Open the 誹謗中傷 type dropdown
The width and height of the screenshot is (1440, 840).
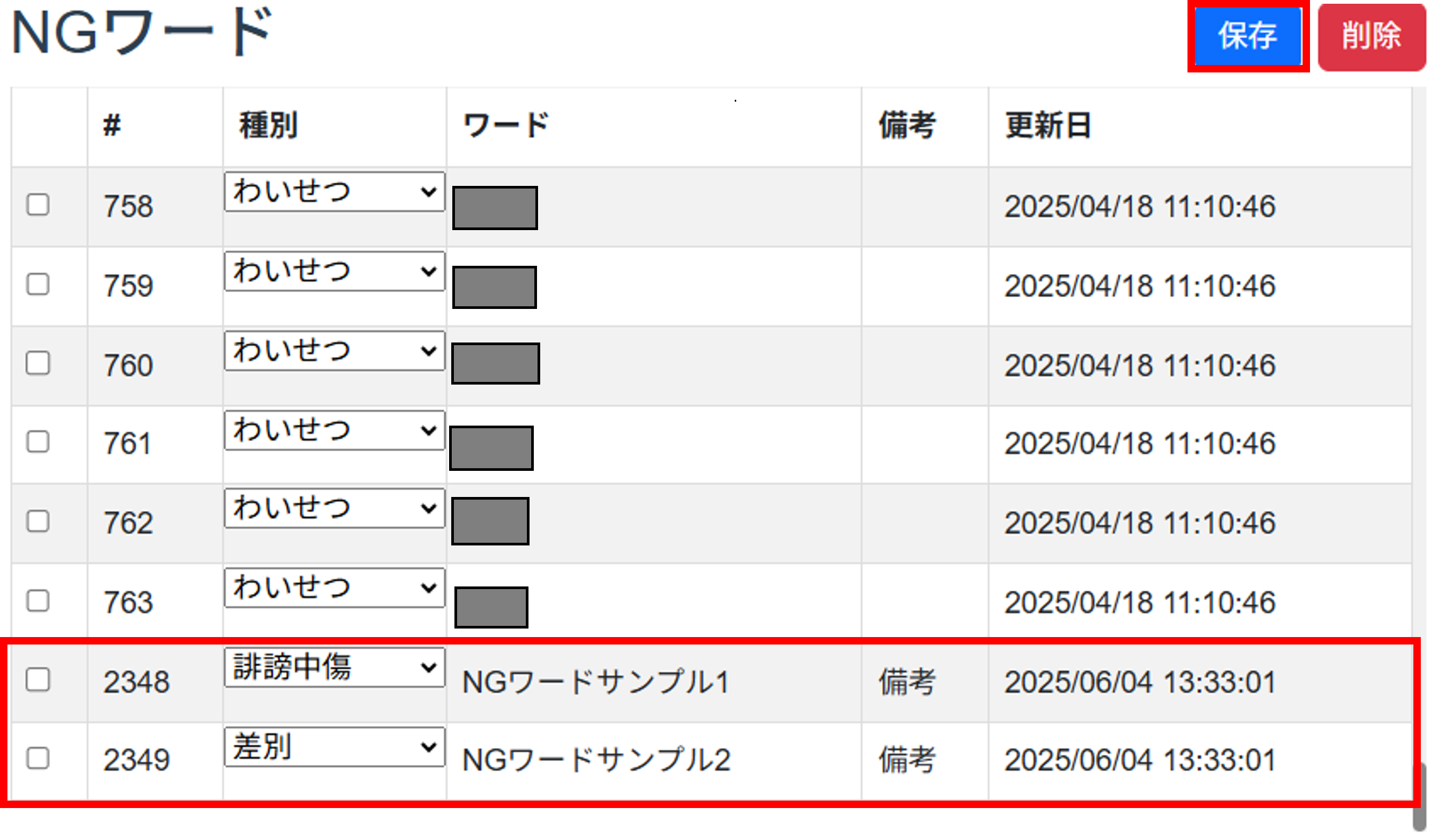[x=334, y=667]
